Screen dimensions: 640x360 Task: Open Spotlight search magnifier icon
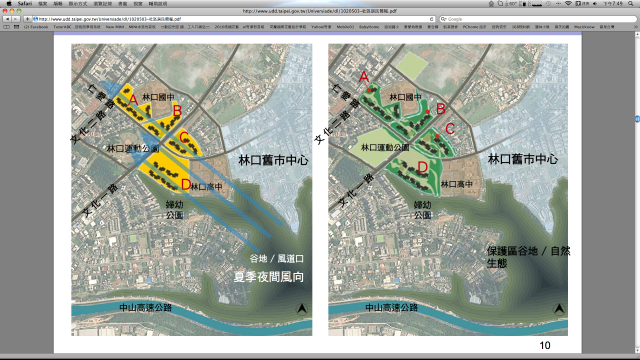631,3
